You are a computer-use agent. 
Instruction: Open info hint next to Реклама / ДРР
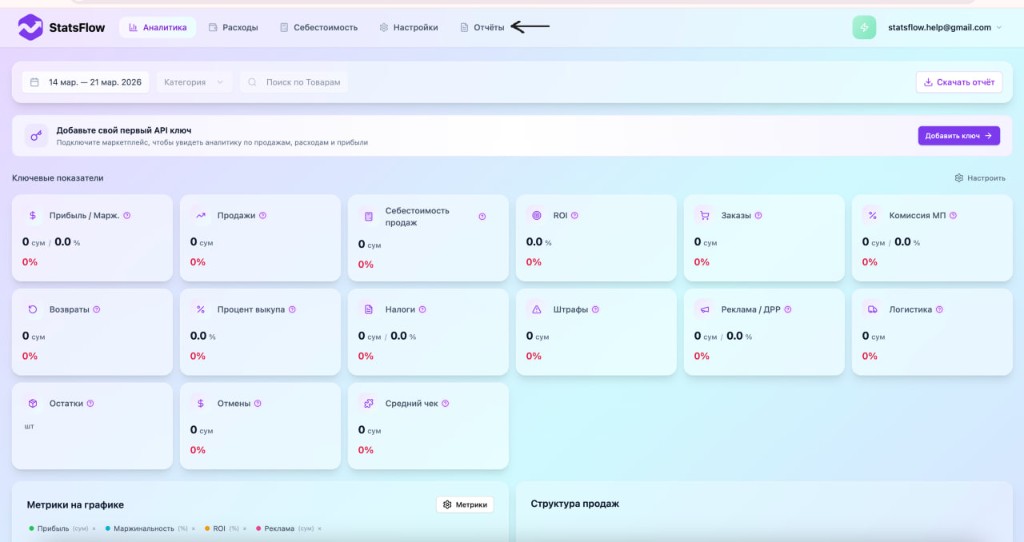[x=788, y=310]
